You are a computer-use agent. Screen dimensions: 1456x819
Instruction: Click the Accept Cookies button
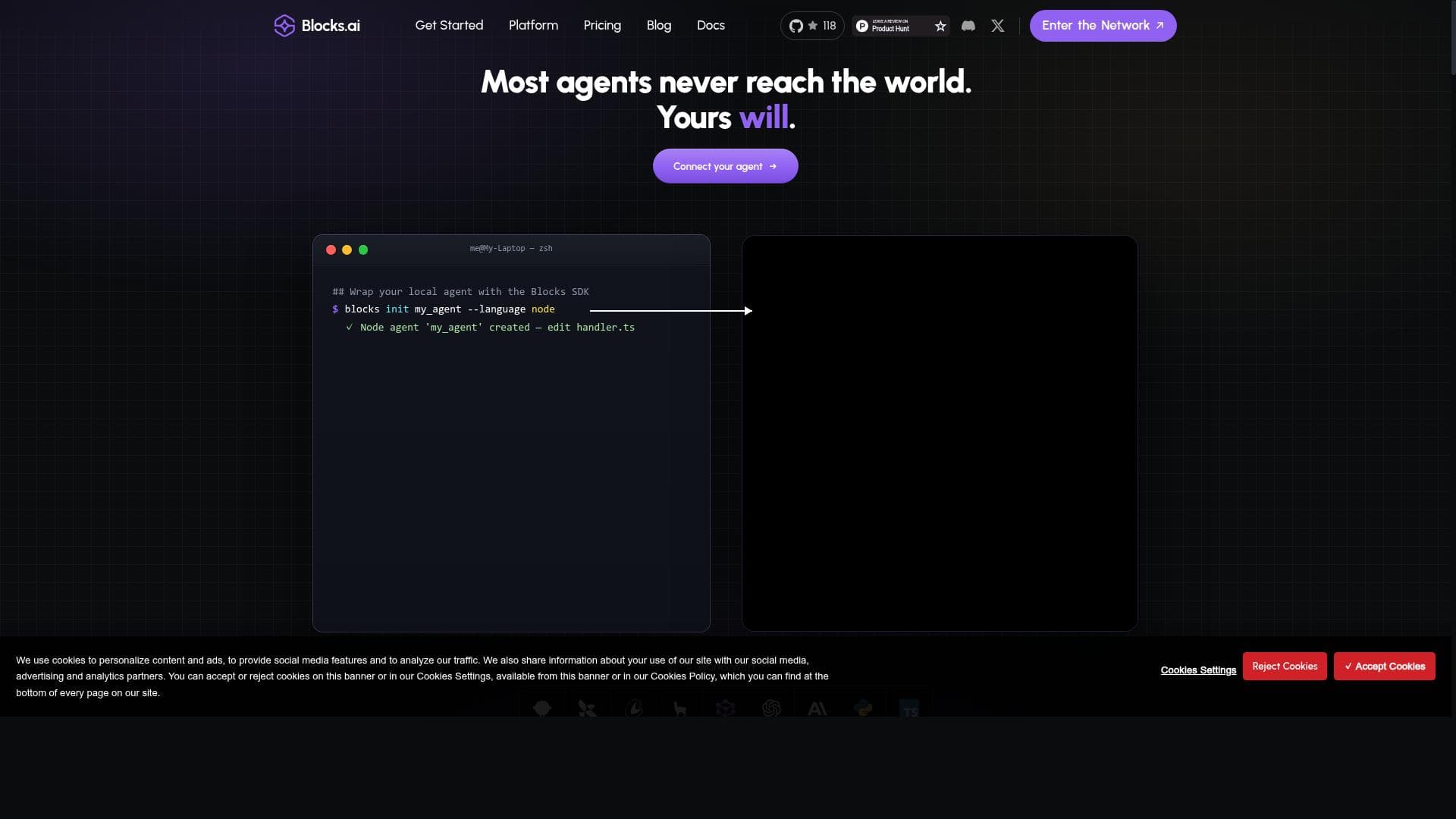(x=1384, y=666)
